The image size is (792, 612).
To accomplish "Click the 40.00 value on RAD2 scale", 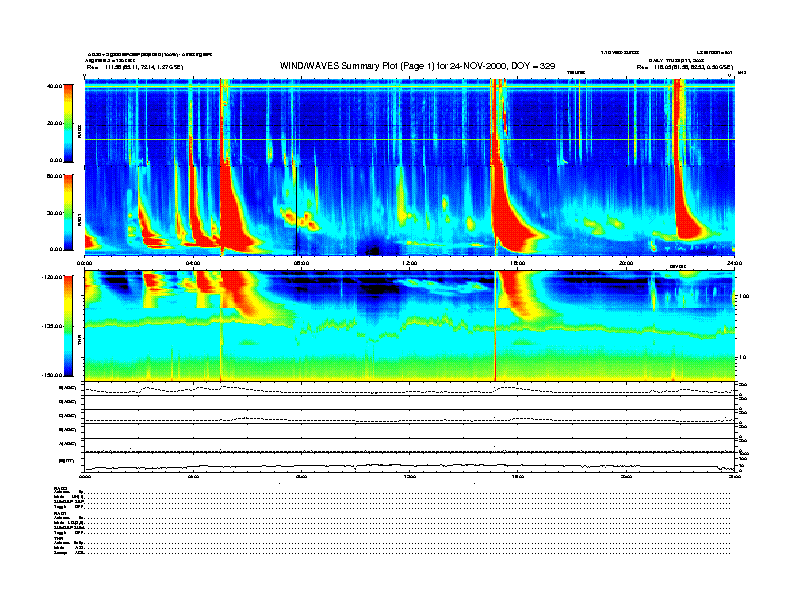I will (55, 86).
